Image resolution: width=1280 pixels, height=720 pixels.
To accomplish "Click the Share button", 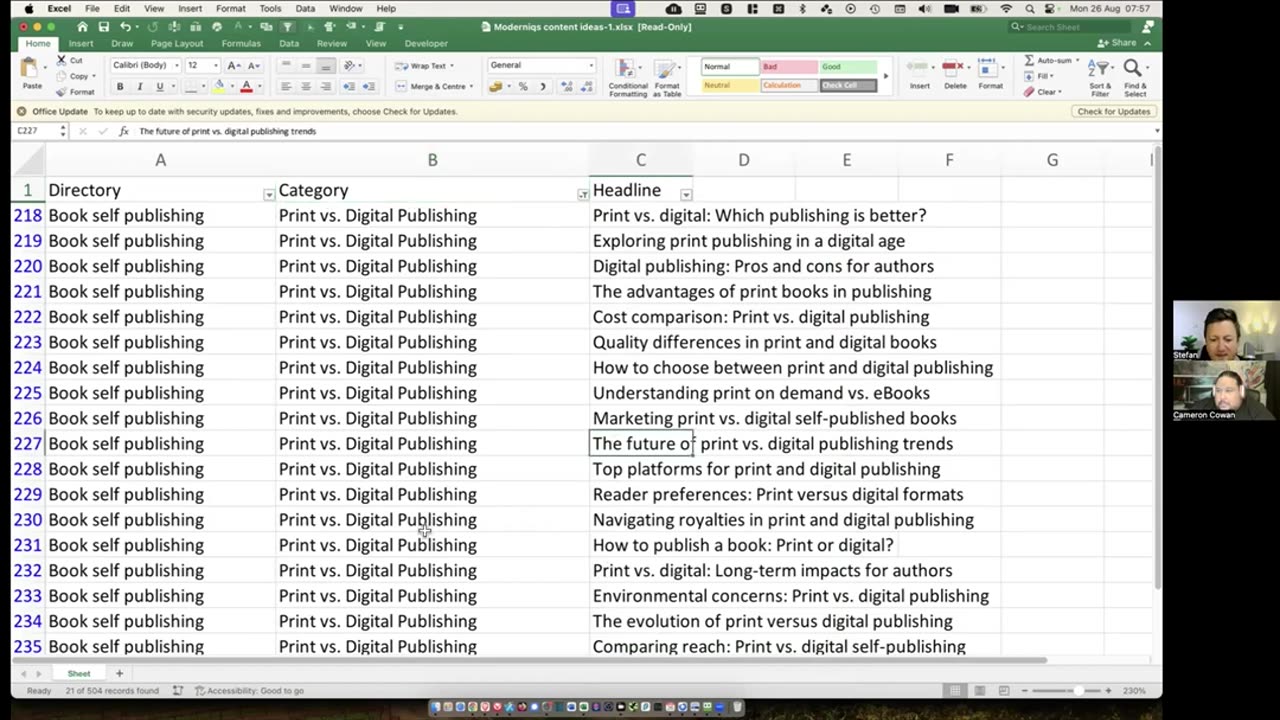I will [x=1117, y=43].
